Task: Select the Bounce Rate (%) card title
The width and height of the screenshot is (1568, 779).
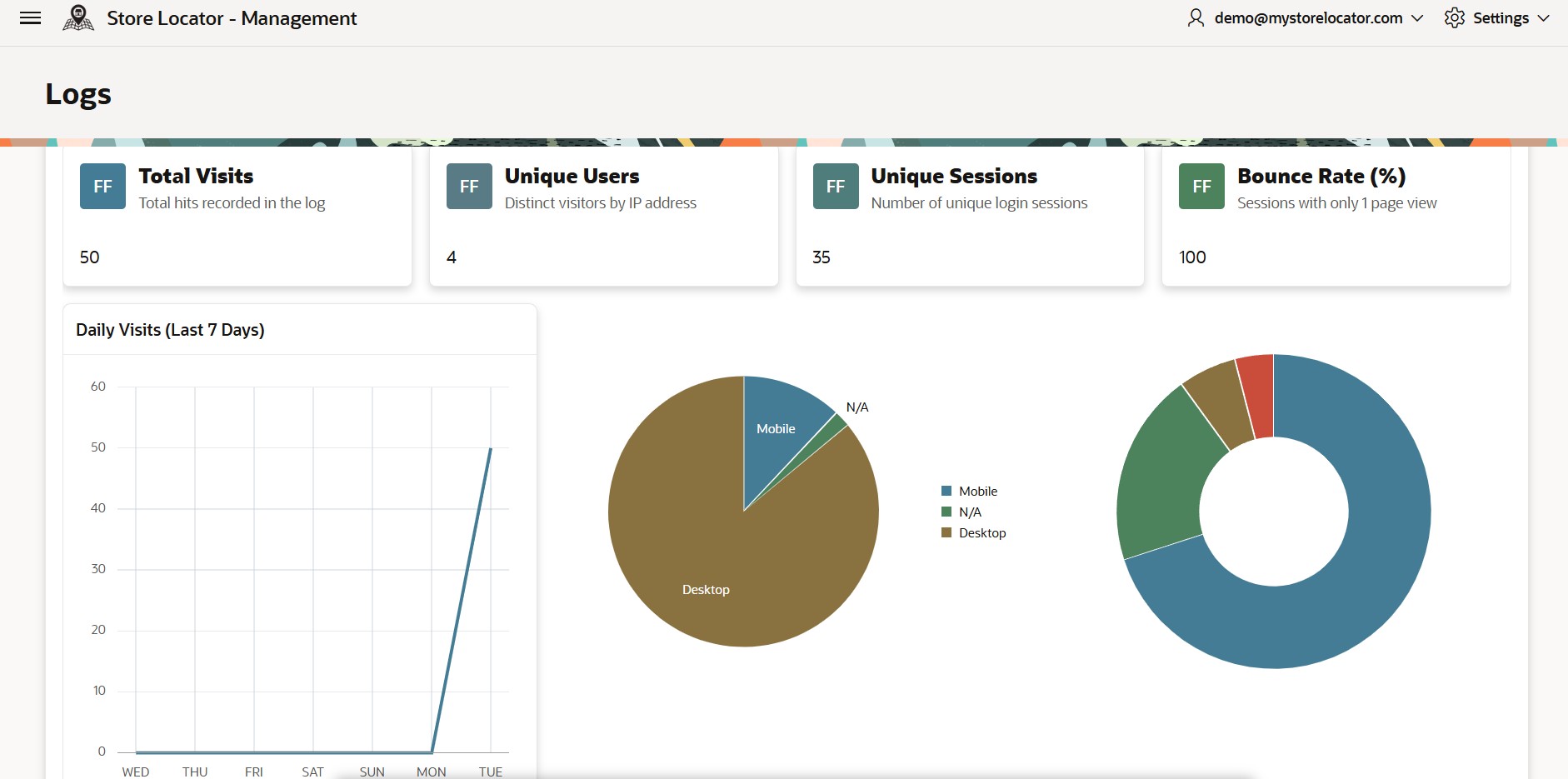Action: point(1321,177)
